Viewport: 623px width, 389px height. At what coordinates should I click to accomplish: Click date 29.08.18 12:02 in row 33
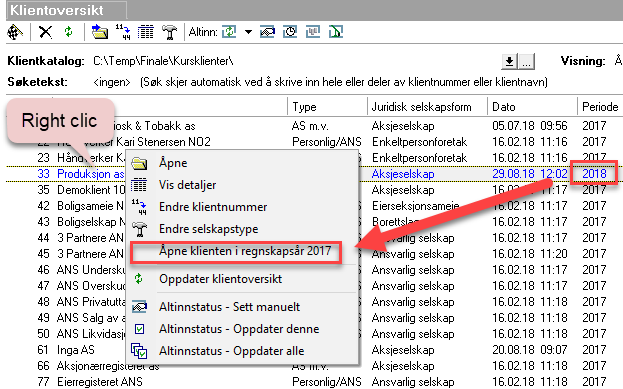click(x=530, y=174)
